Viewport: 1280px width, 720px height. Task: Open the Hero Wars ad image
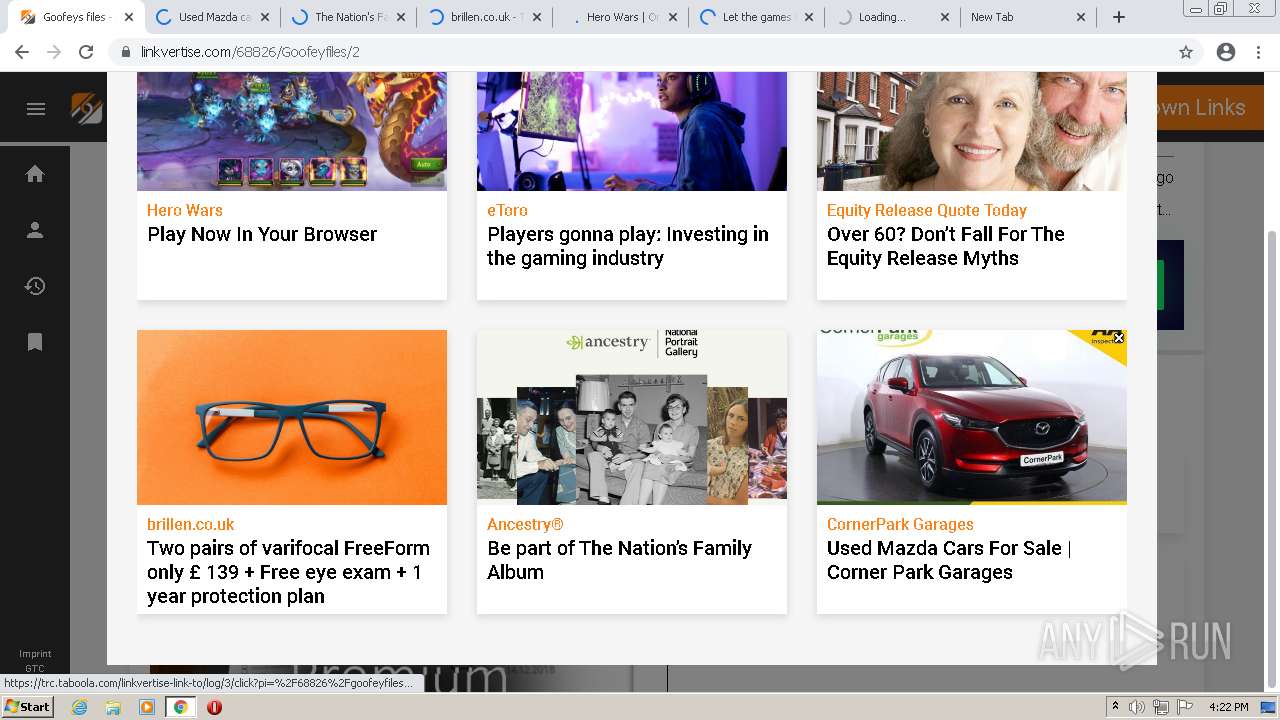pos(292,131)
